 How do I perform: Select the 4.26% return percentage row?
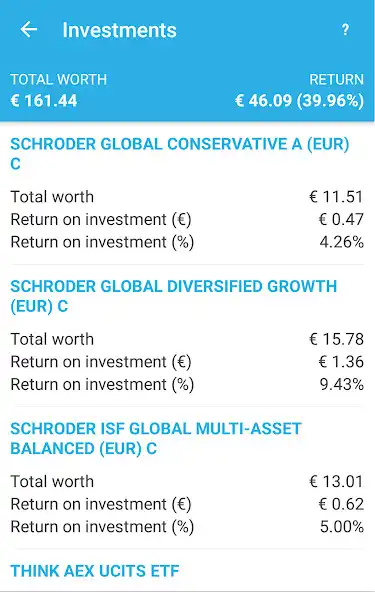click(187, 242)
